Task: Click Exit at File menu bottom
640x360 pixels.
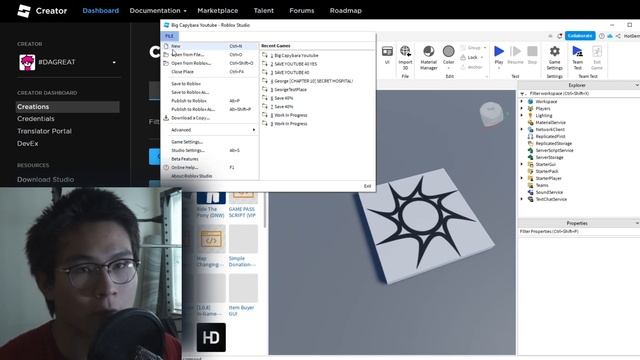Action: (x=367, y=186)
